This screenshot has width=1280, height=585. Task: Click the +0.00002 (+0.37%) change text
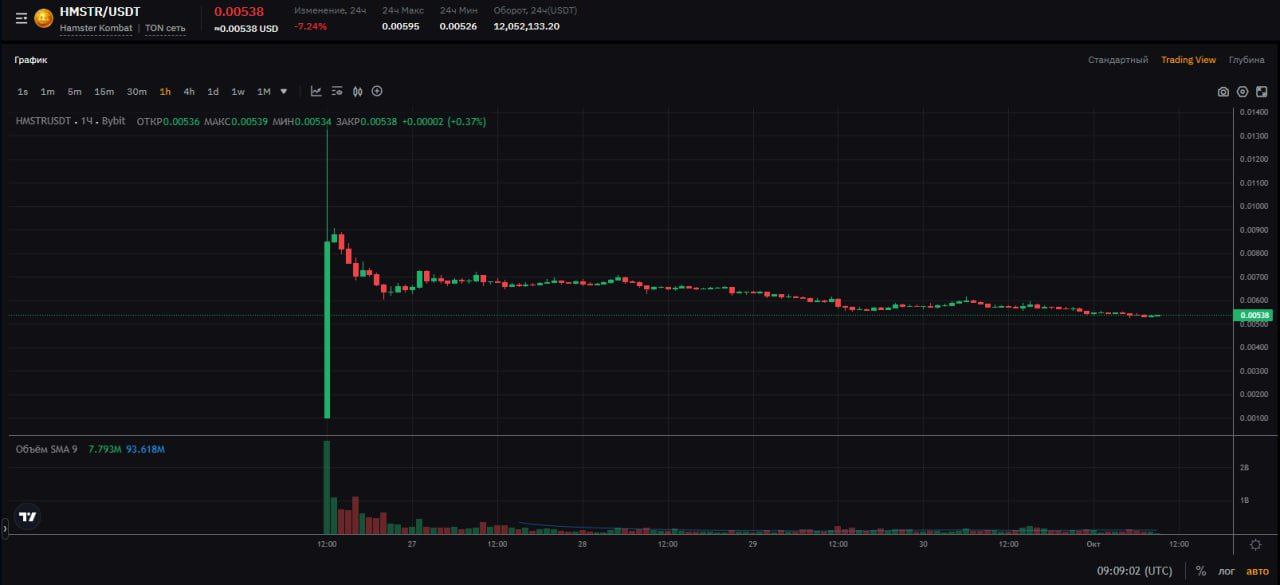click(444, 121)
